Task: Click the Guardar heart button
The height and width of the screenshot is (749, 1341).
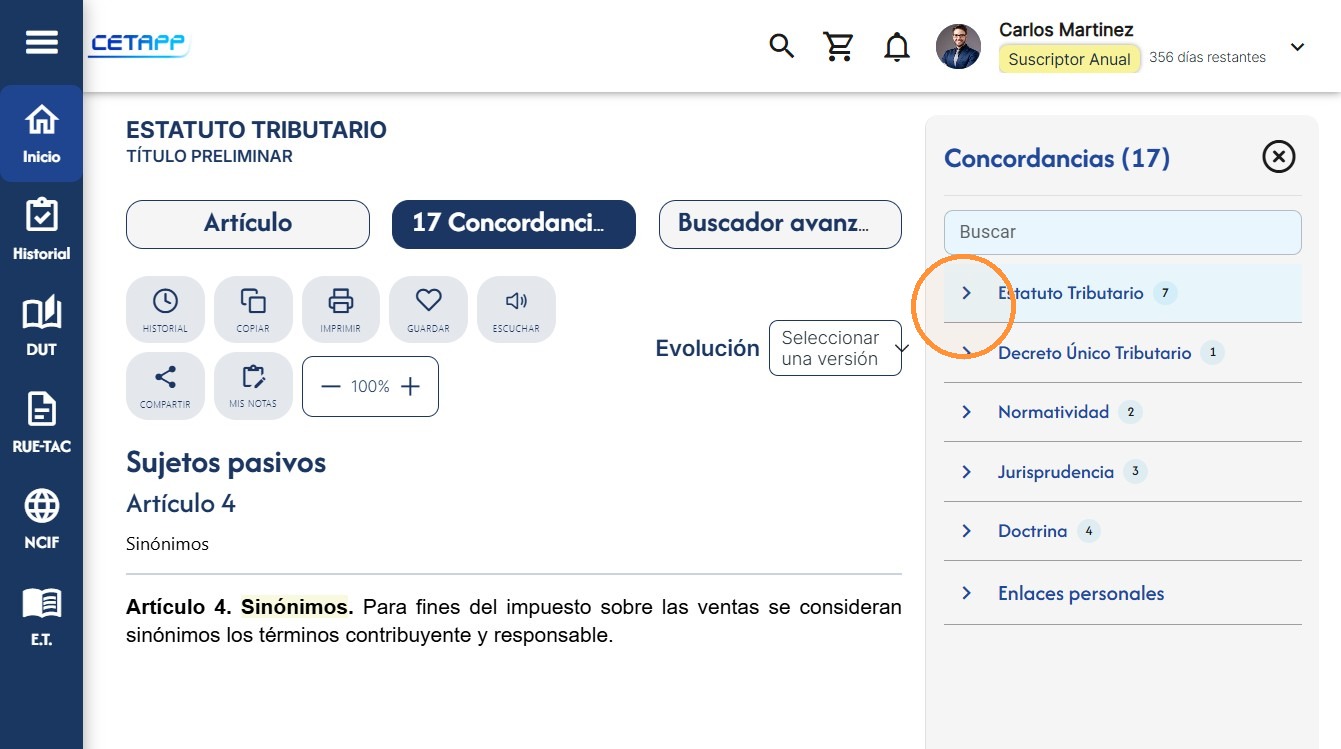Action: point(428,309)
